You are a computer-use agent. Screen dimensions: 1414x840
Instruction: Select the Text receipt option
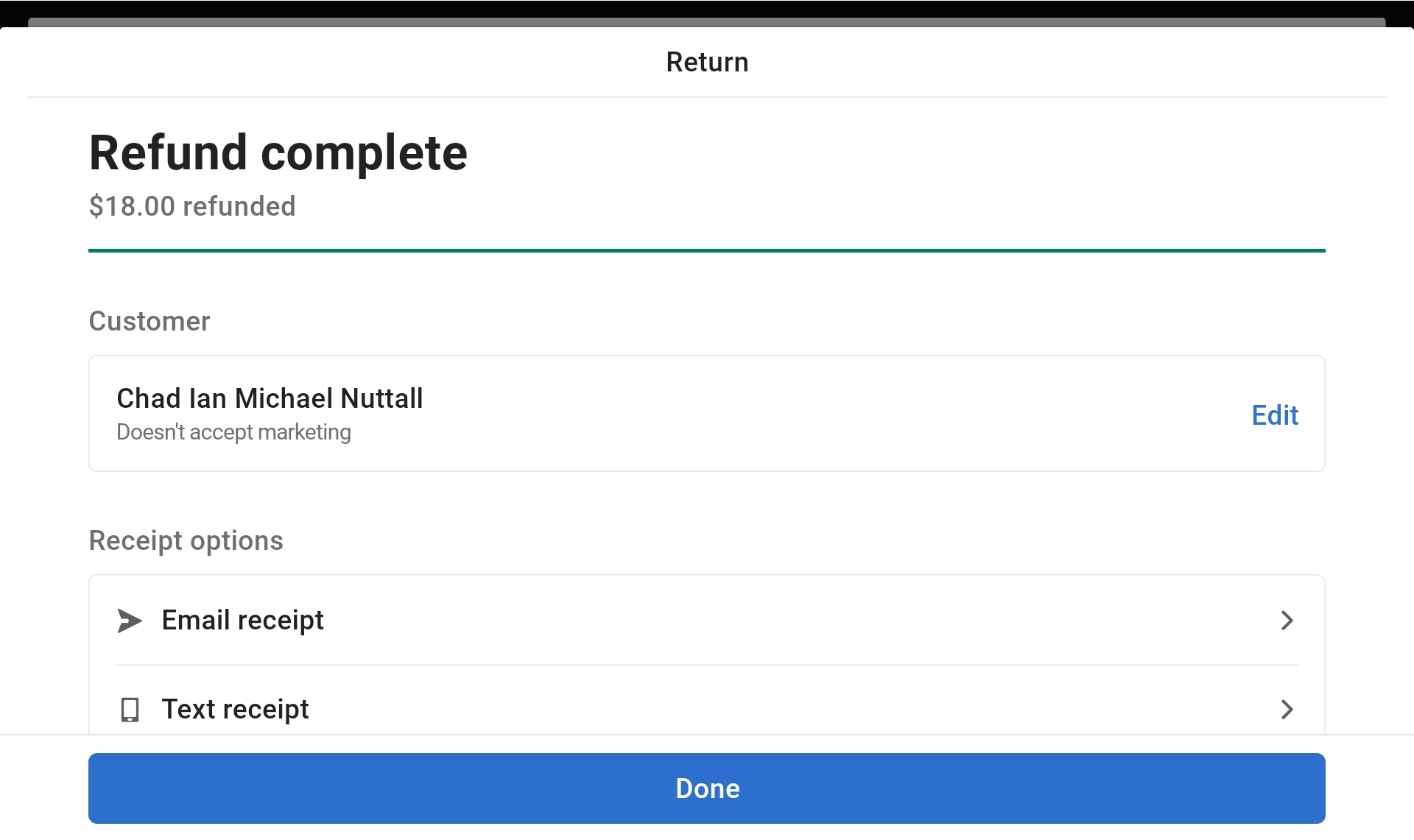pyautogui.click(x=236, y=710)
